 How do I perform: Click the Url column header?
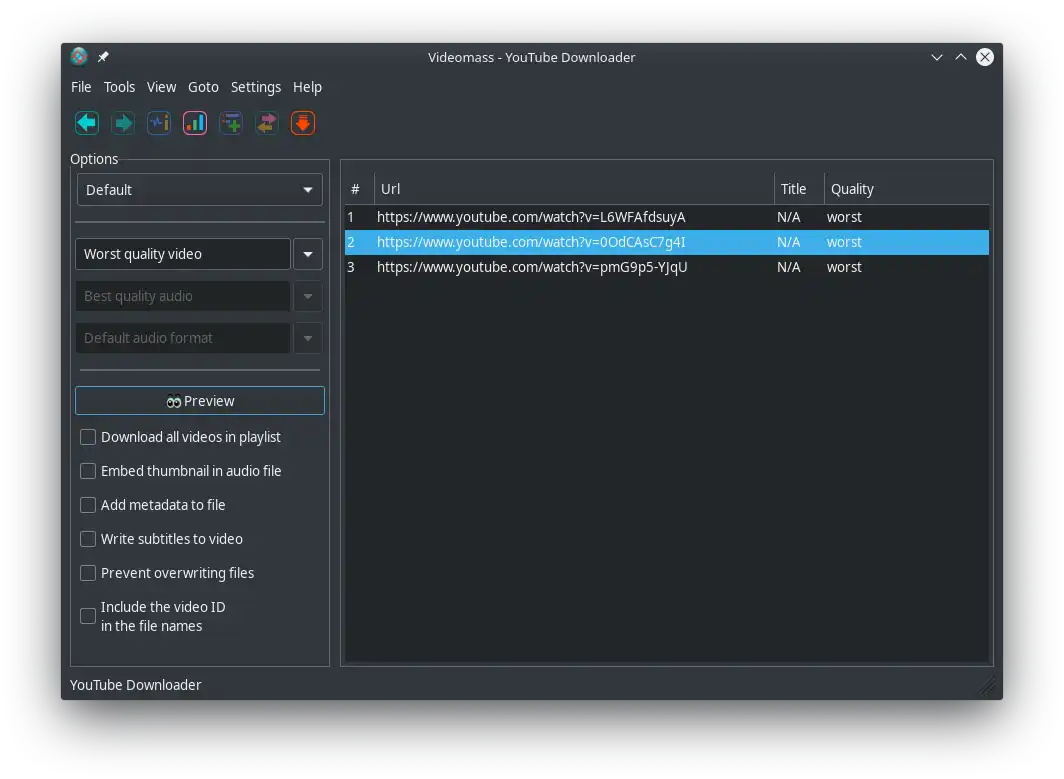pyautogui.click(x=574, y=189)
